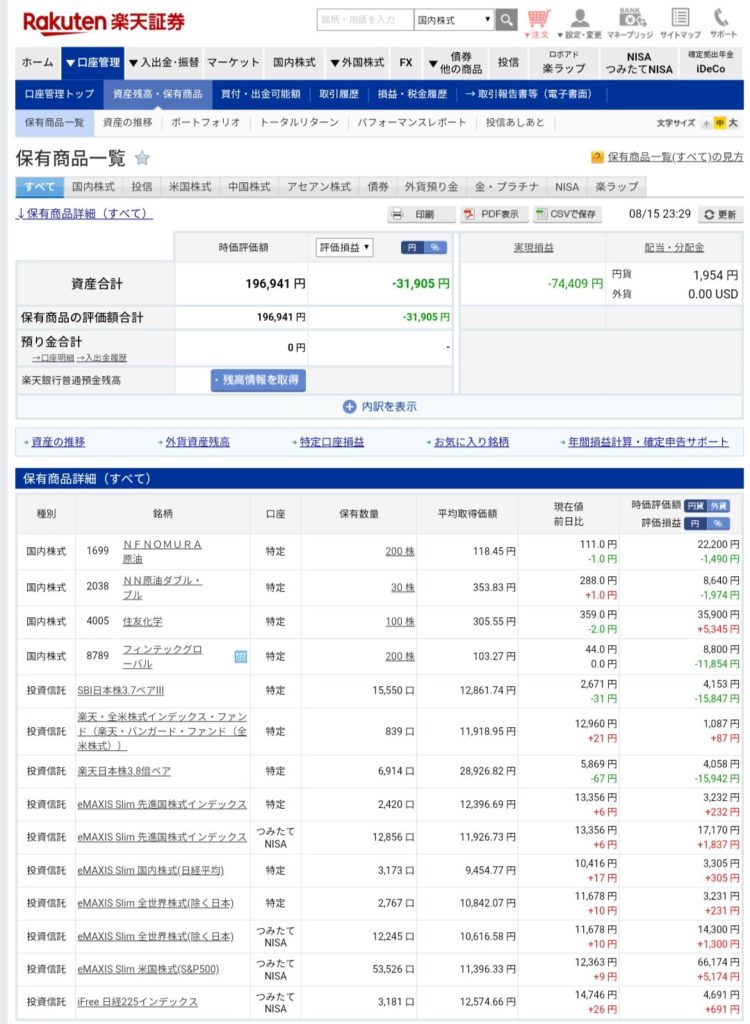The height and width of the screenshot is (1024, 750).
Task: Open the マネーブリッジ bank icon
Action: (630, 24)
